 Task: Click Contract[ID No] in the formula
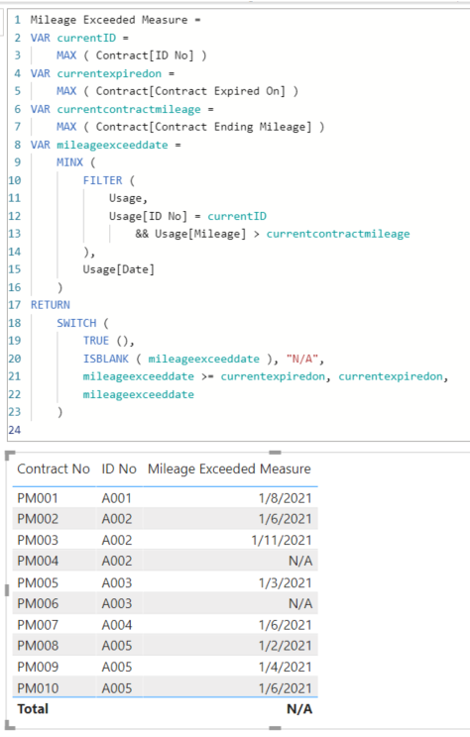pos(145,55)
